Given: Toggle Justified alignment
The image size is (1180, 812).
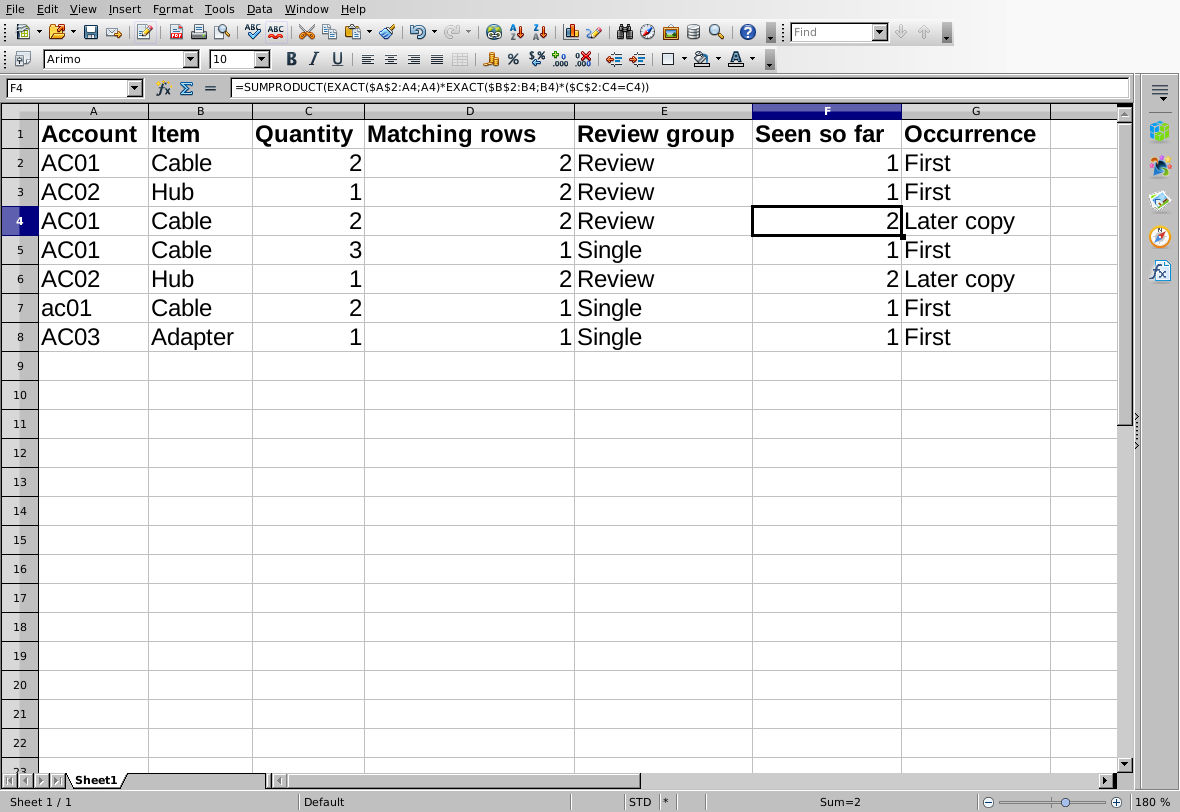Looking at the screenshot, I should 436,59.
